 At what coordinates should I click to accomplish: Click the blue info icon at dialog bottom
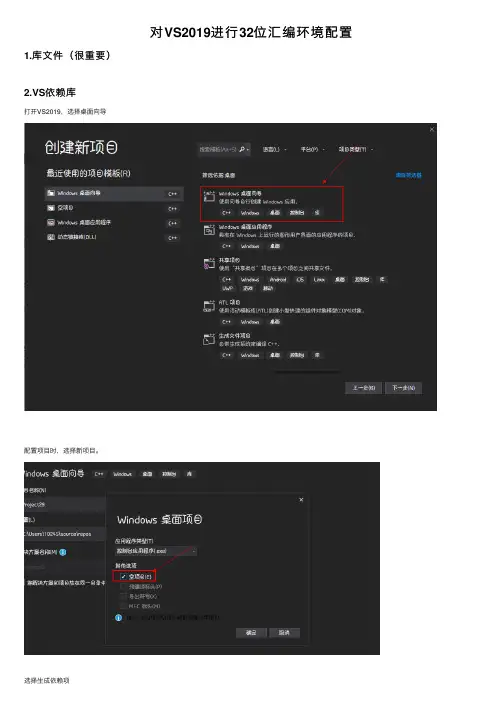click(x=119, y=618)
